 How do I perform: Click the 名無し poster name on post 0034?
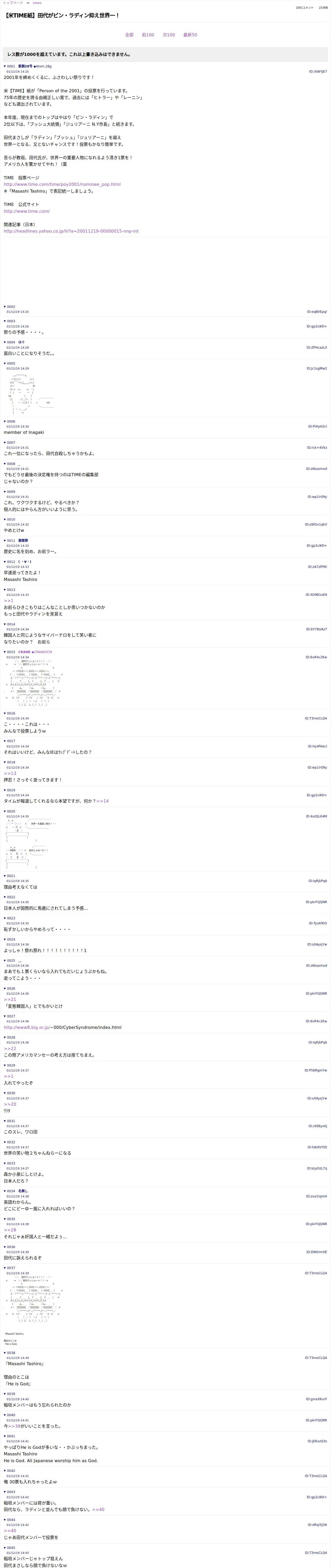(x=23, y=1191)
